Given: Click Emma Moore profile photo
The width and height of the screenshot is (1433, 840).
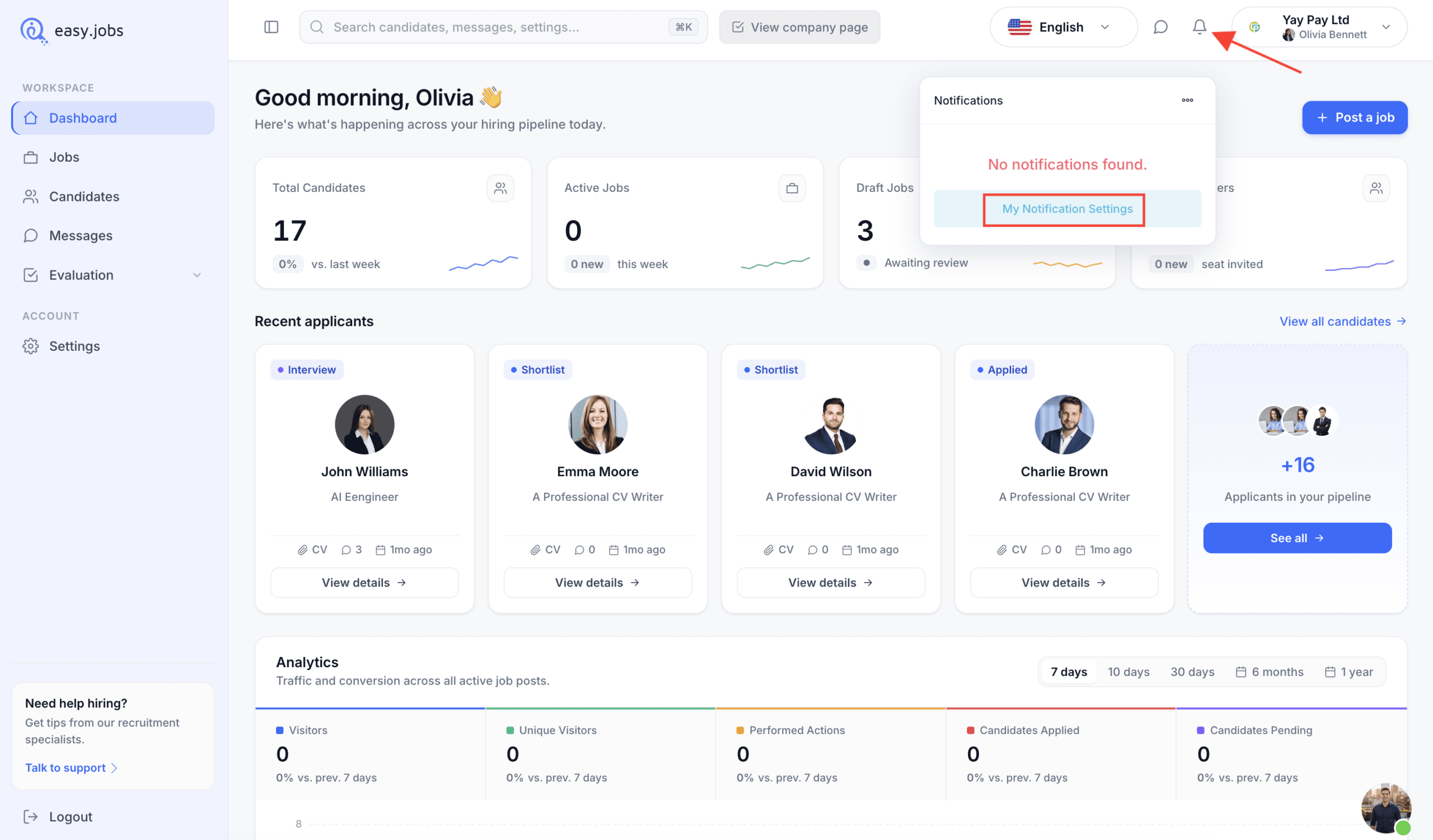Looking at the screenshot, I should point(597,424).
